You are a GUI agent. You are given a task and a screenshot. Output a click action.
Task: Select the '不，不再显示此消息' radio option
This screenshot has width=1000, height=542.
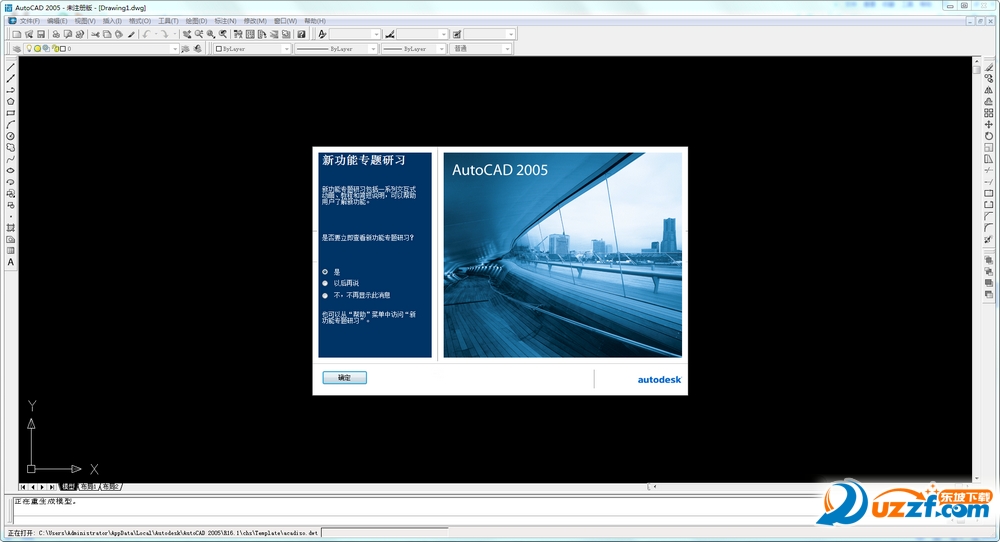click(325, 295)
